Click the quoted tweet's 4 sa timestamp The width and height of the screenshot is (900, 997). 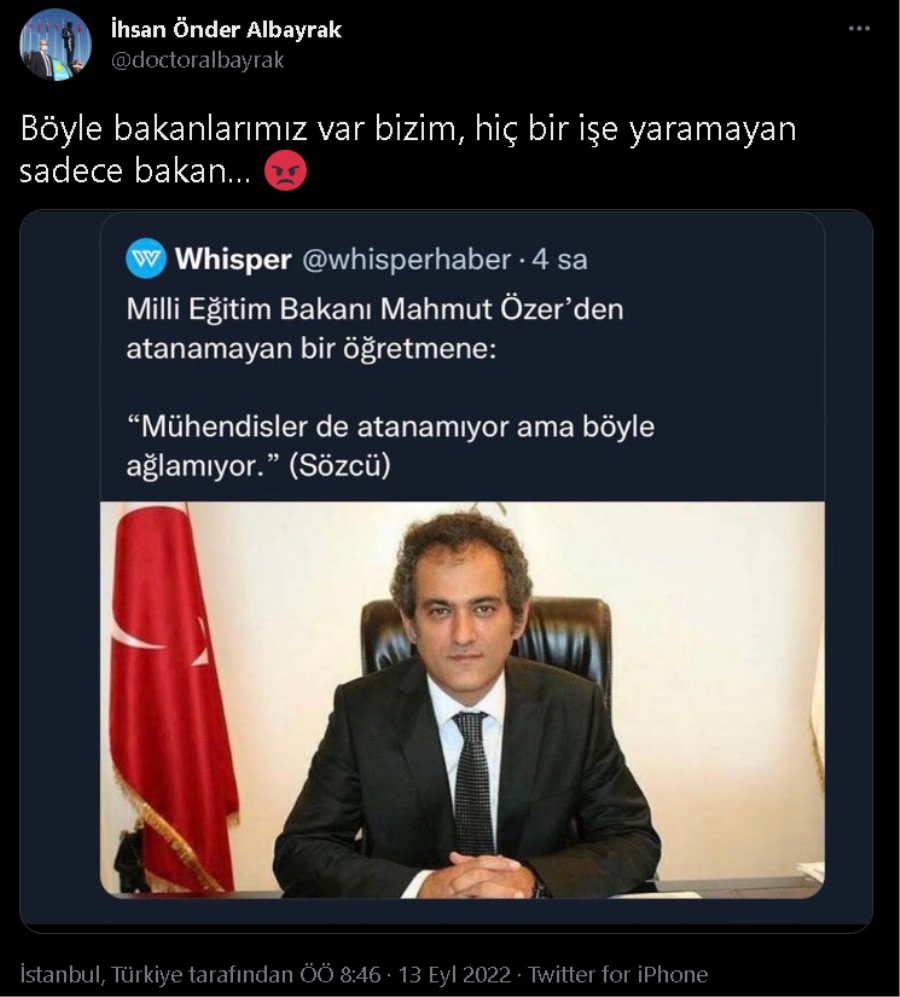tap(559, 259)
